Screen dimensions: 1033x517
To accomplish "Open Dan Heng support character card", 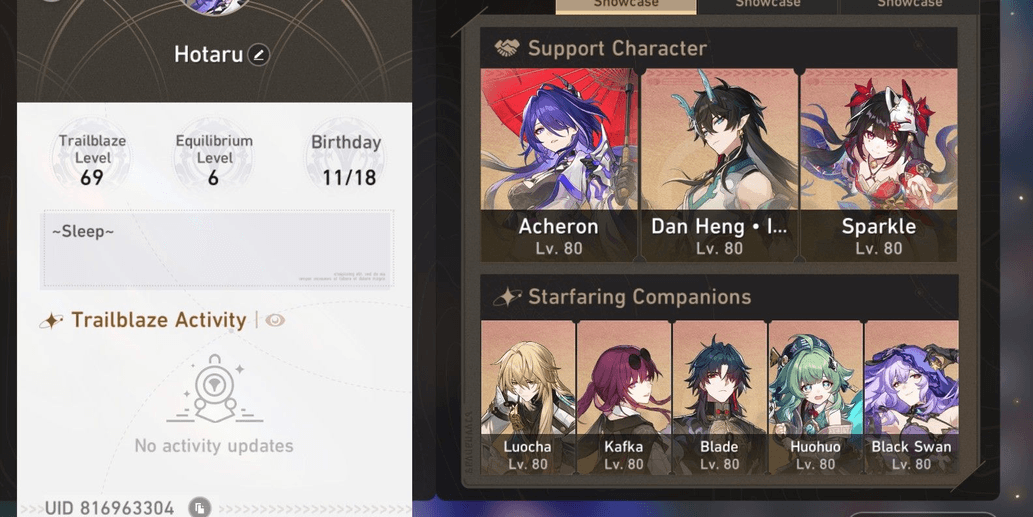I will 719,165.
